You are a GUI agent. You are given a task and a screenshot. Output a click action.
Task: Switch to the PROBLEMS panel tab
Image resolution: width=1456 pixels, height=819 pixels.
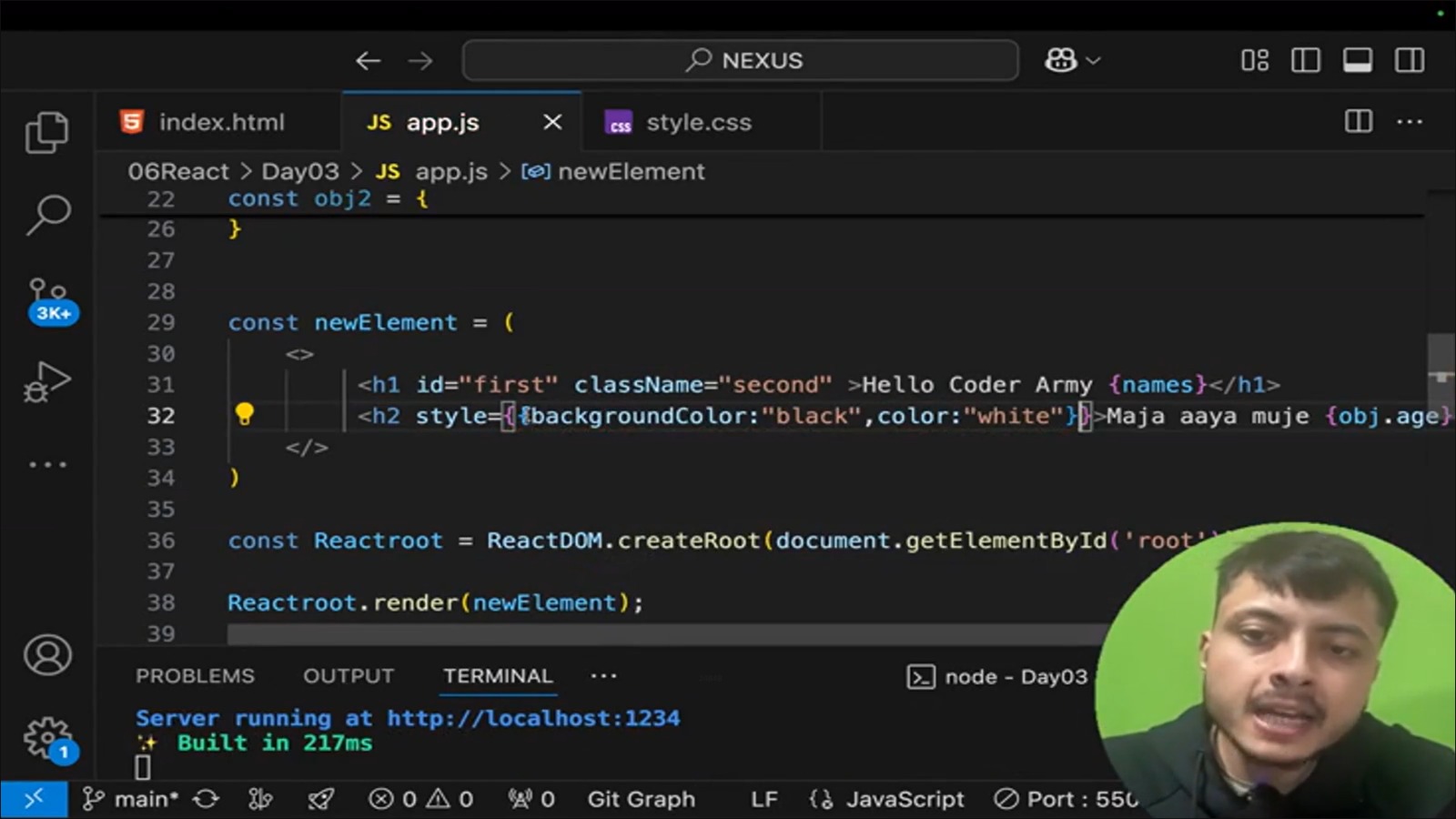[195, 676]
